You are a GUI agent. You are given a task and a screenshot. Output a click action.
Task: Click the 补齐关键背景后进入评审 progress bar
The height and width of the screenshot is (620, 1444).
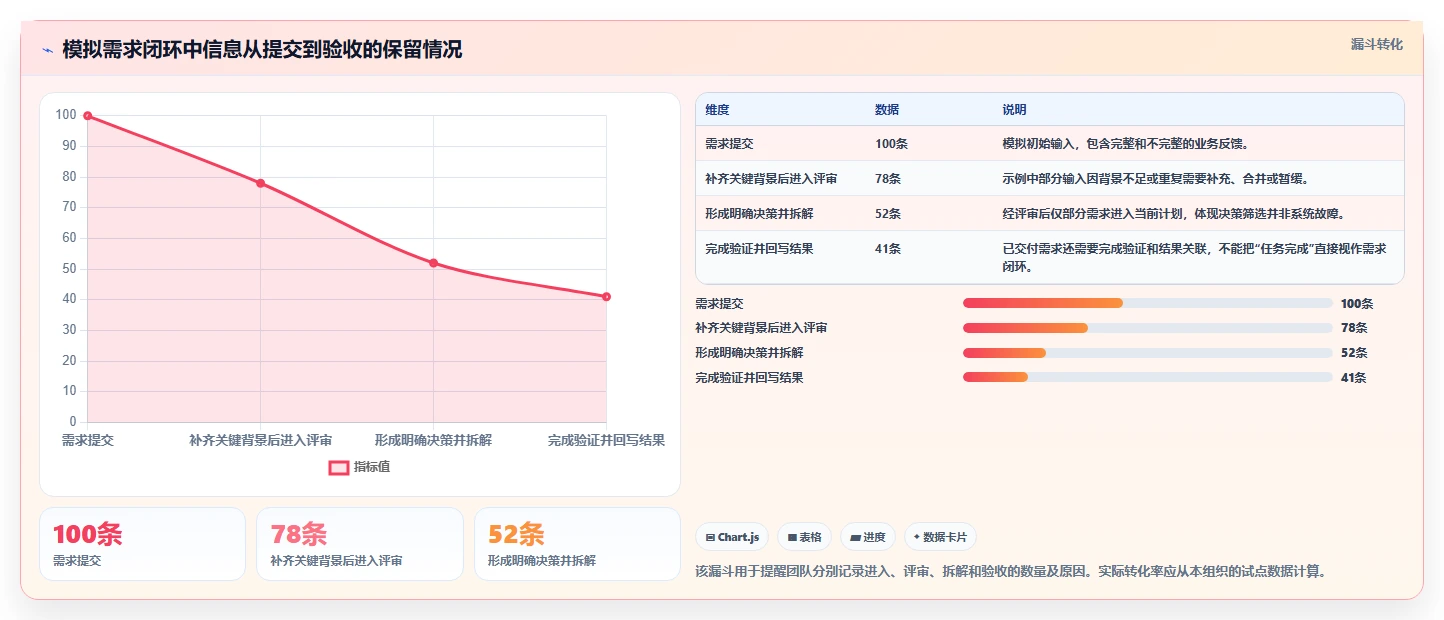tap(1148, 328)
